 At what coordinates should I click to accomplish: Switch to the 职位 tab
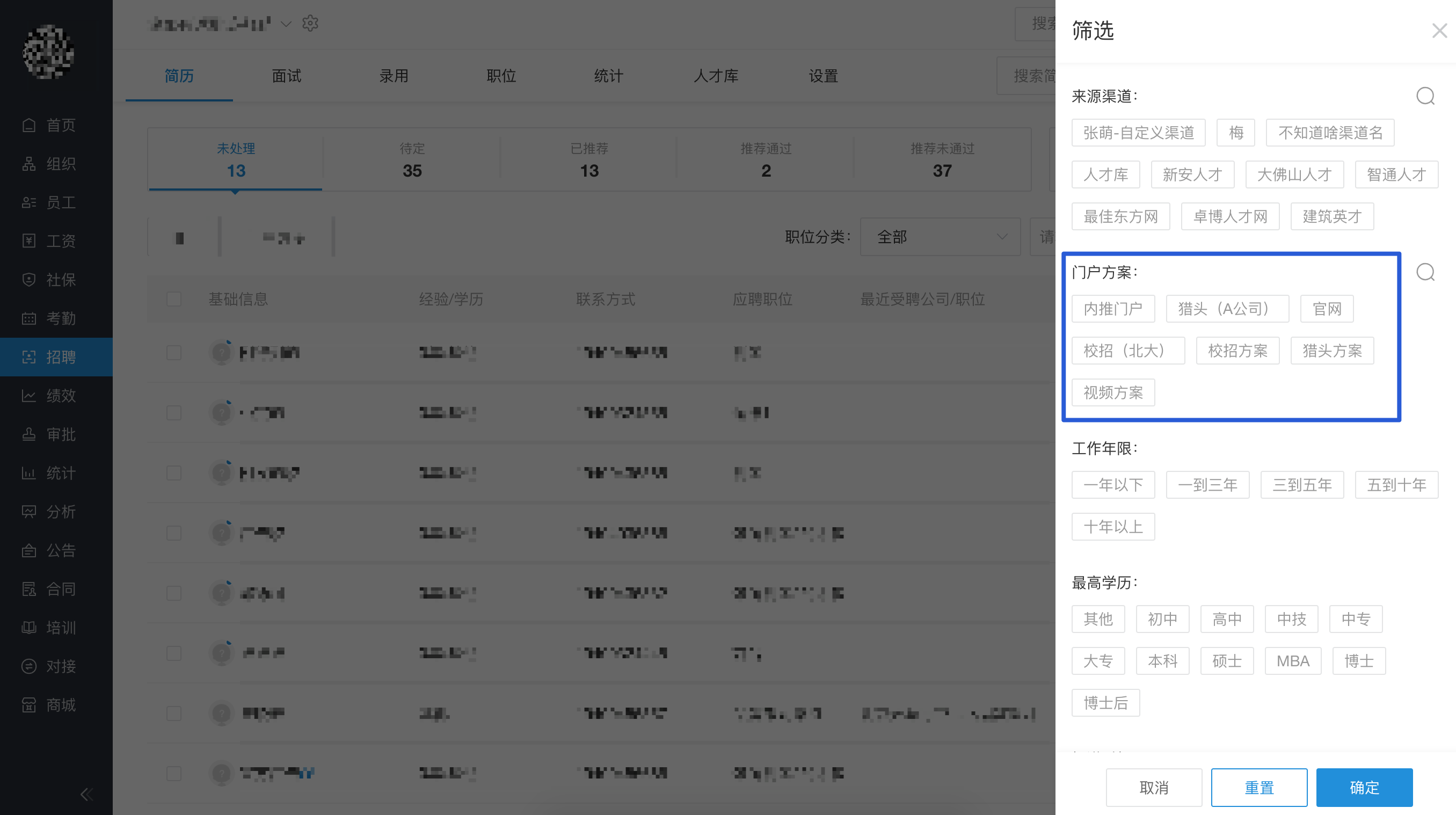(x=501, y=76)
